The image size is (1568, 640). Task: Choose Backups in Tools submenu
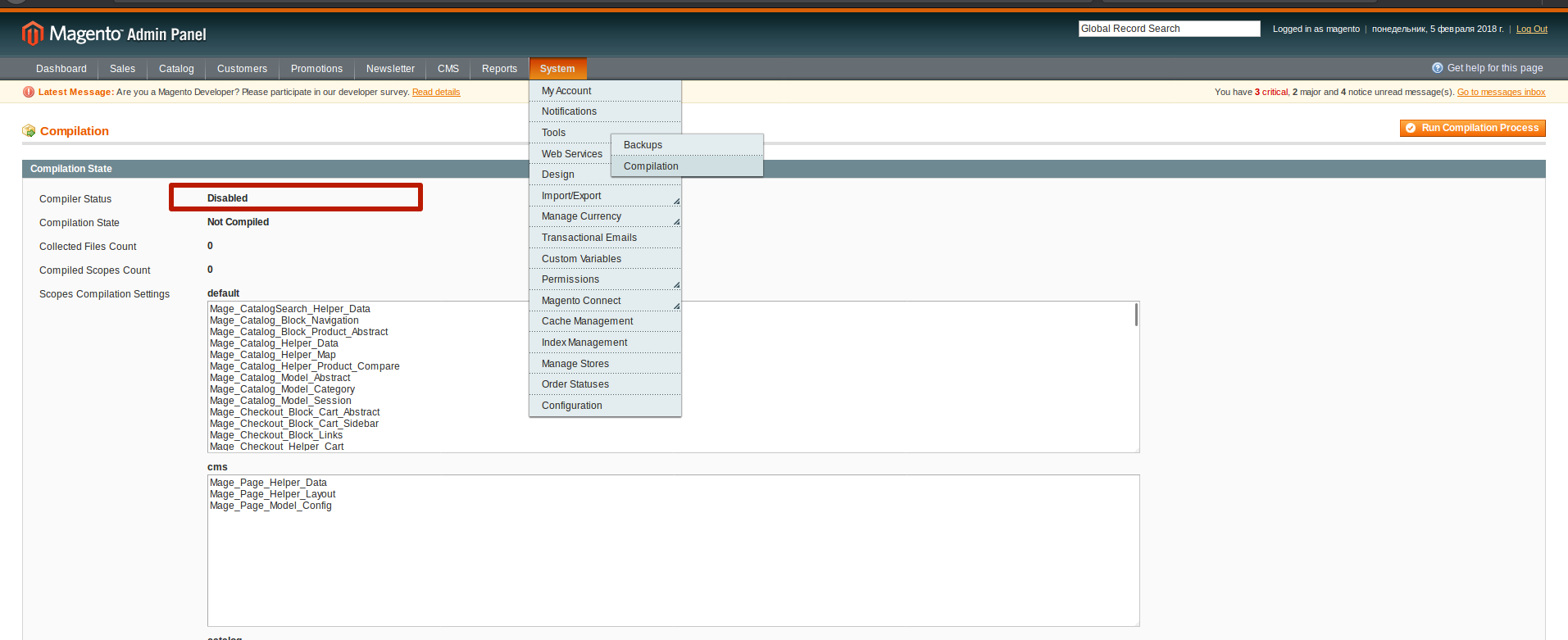tap(687, 145)
